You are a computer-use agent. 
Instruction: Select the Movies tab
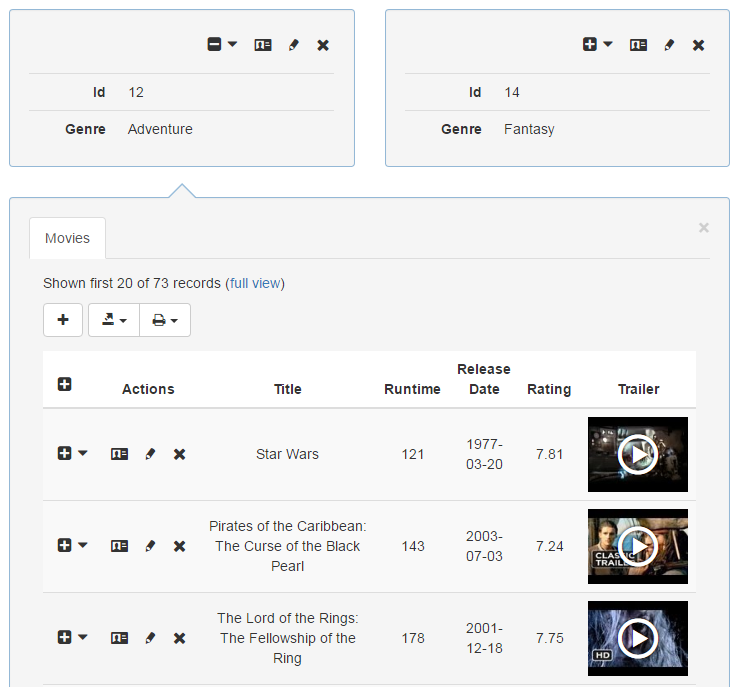(x=67, y=238)
